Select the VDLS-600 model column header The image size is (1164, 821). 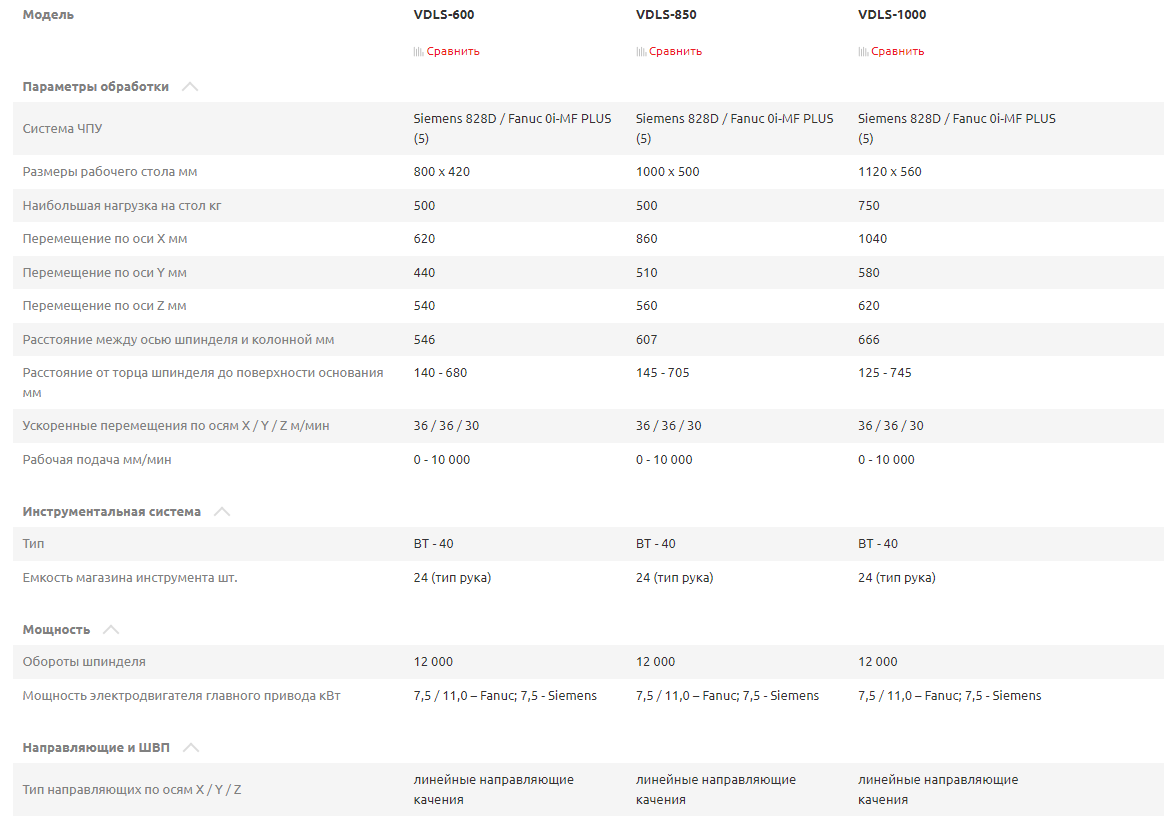(x=444, y=15)
